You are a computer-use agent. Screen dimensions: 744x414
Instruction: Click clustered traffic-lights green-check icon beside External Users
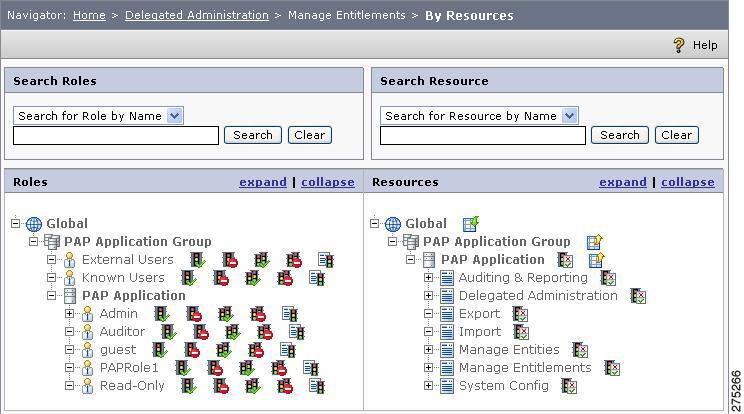[x=261, y=260]
